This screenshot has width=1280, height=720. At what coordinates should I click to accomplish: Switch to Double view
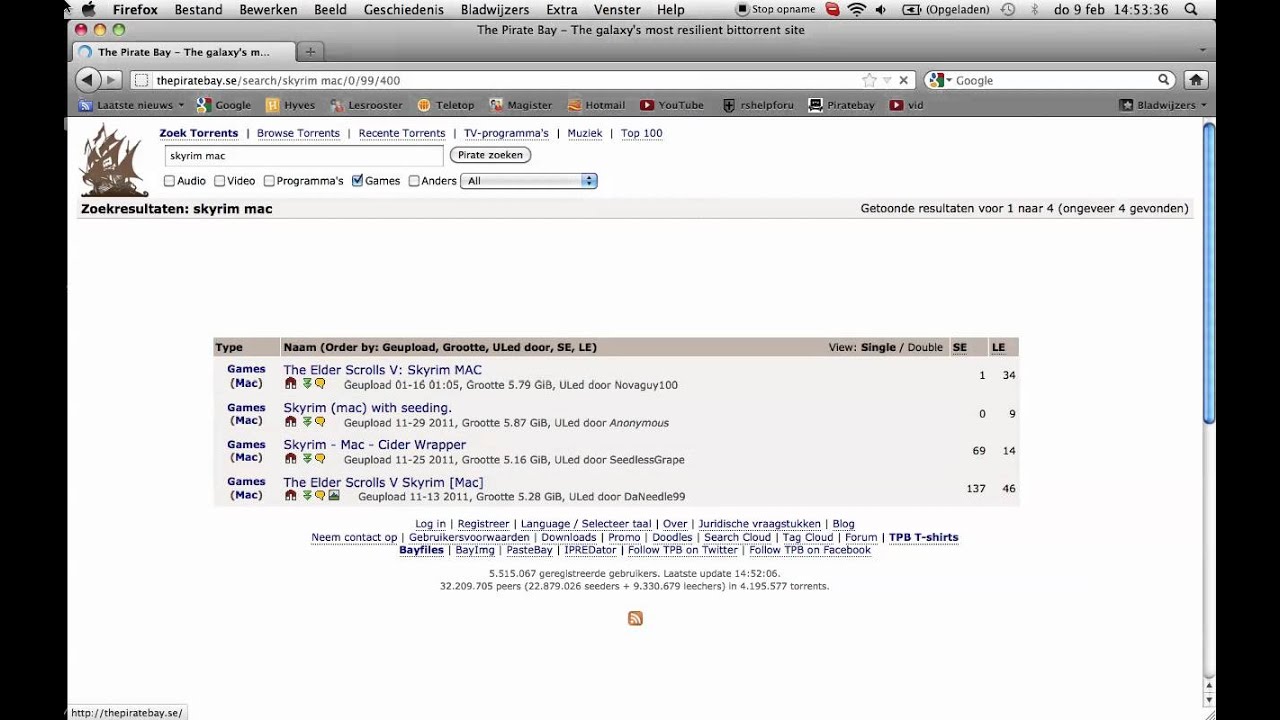[x=925, y=348]
